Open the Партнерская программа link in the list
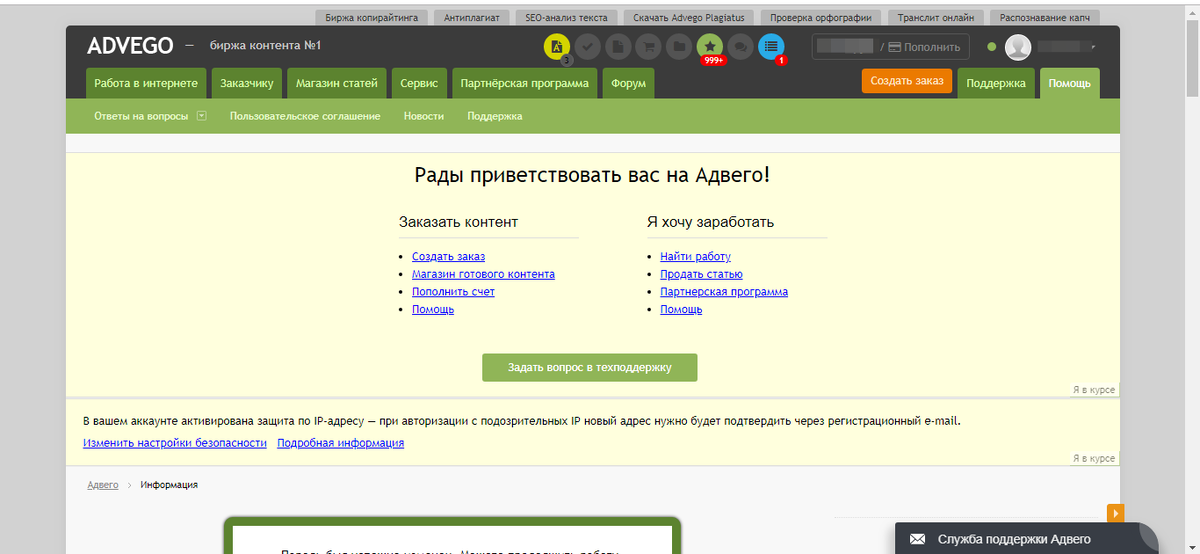This screenshot has height=554, width=1200. (724, 292)
